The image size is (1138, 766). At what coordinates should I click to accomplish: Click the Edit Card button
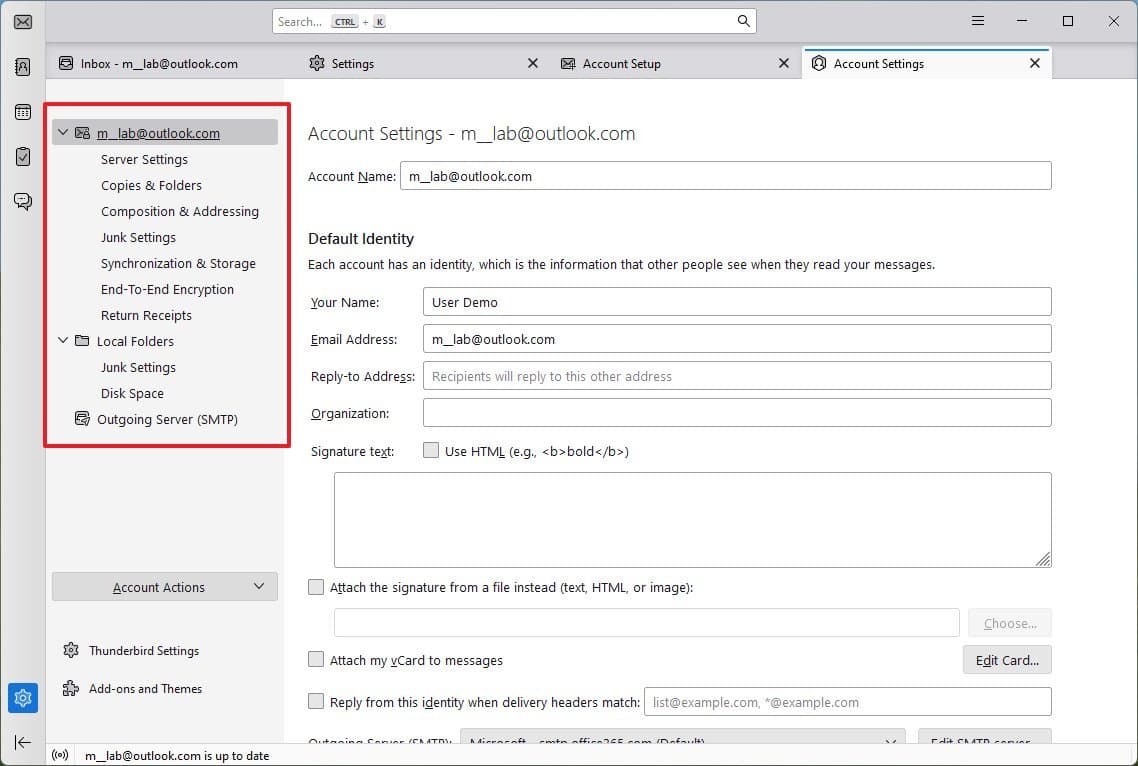(1006, 660)
